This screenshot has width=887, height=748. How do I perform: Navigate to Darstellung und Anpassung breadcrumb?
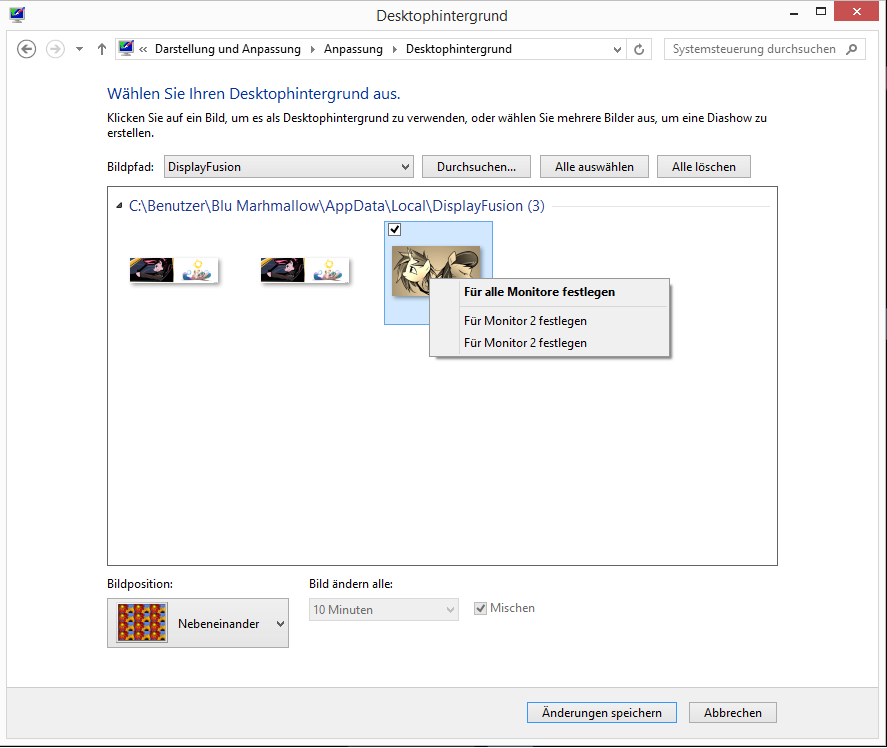(x=228, y=49)
